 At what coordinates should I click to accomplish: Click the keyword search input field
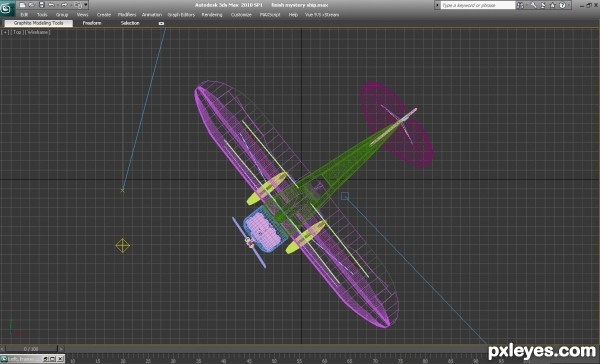coord(478,5)
